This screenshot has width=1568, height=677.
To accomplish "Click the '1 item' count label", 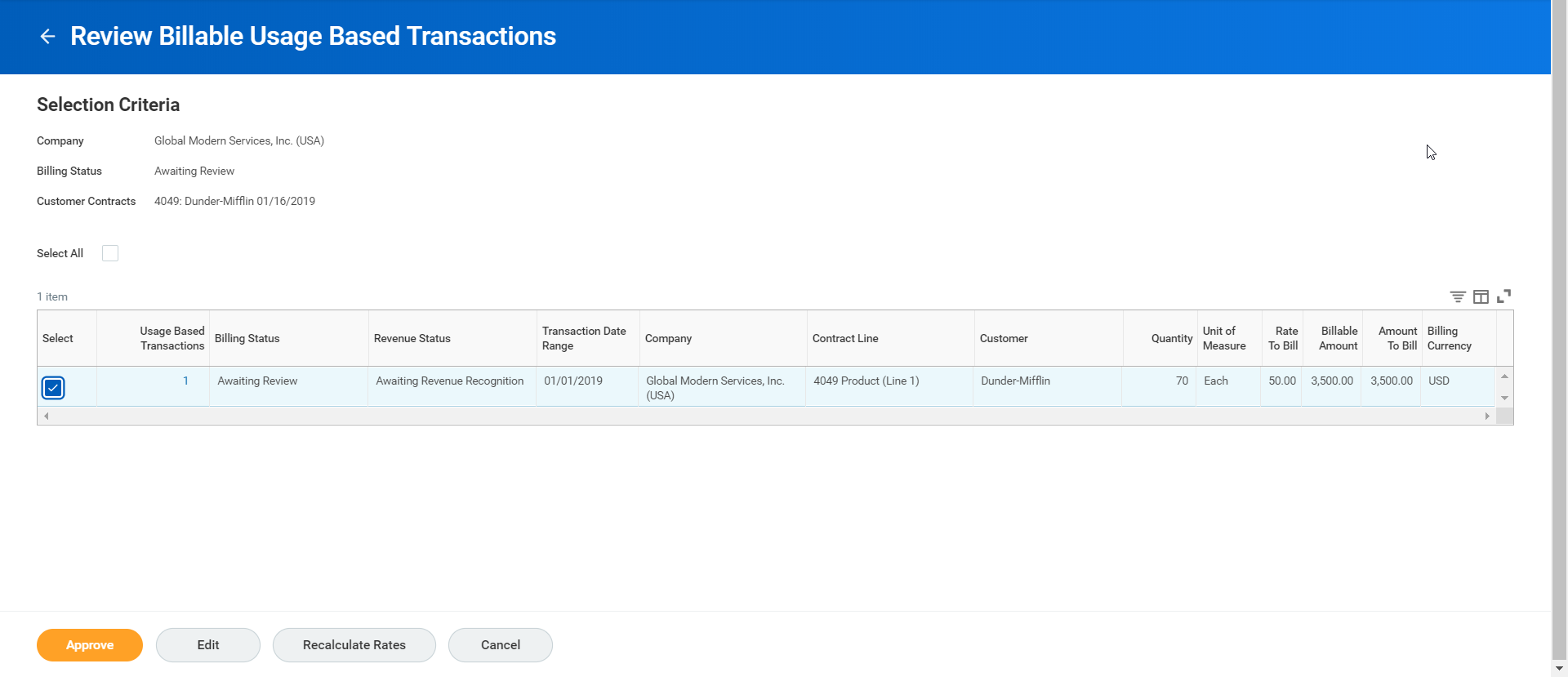I will coord(52,296).
